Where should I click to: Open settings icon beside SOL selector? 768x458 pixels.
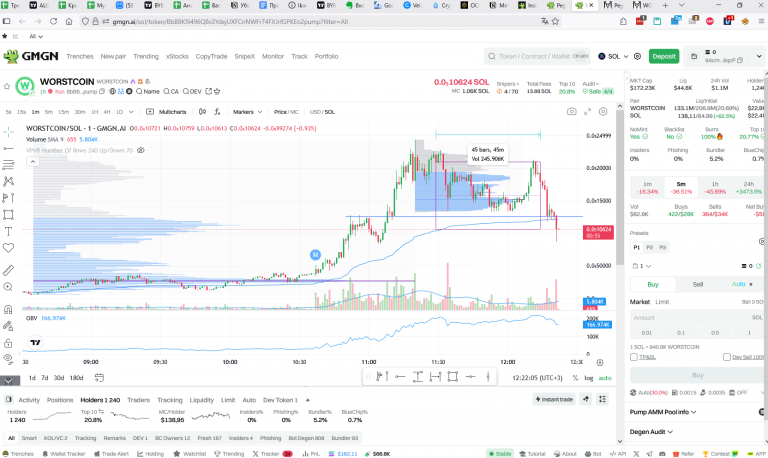(x=637, y=56)
